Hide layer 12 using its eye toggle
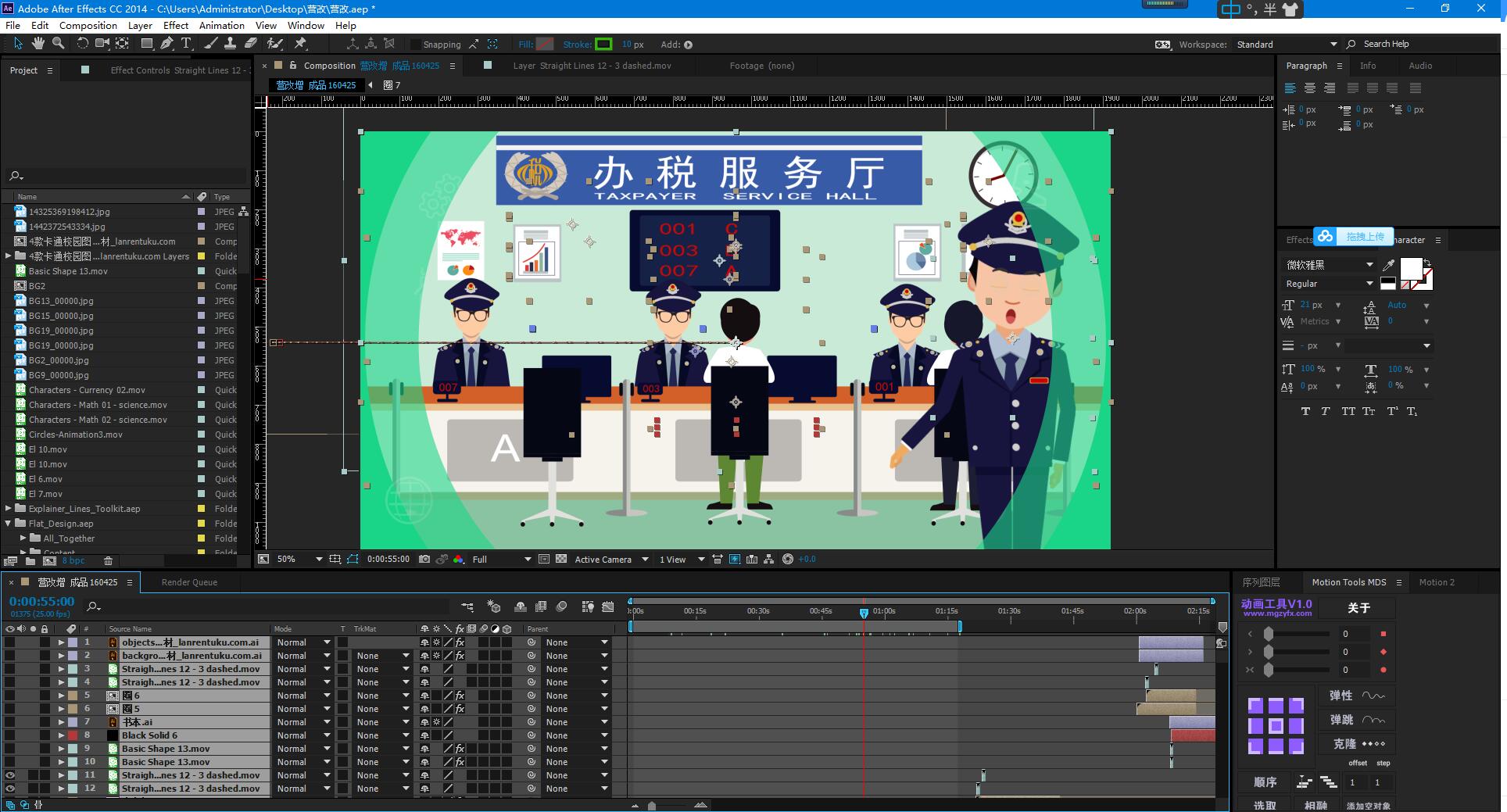Screen dimensions: 1507x812 pos(10,789)
